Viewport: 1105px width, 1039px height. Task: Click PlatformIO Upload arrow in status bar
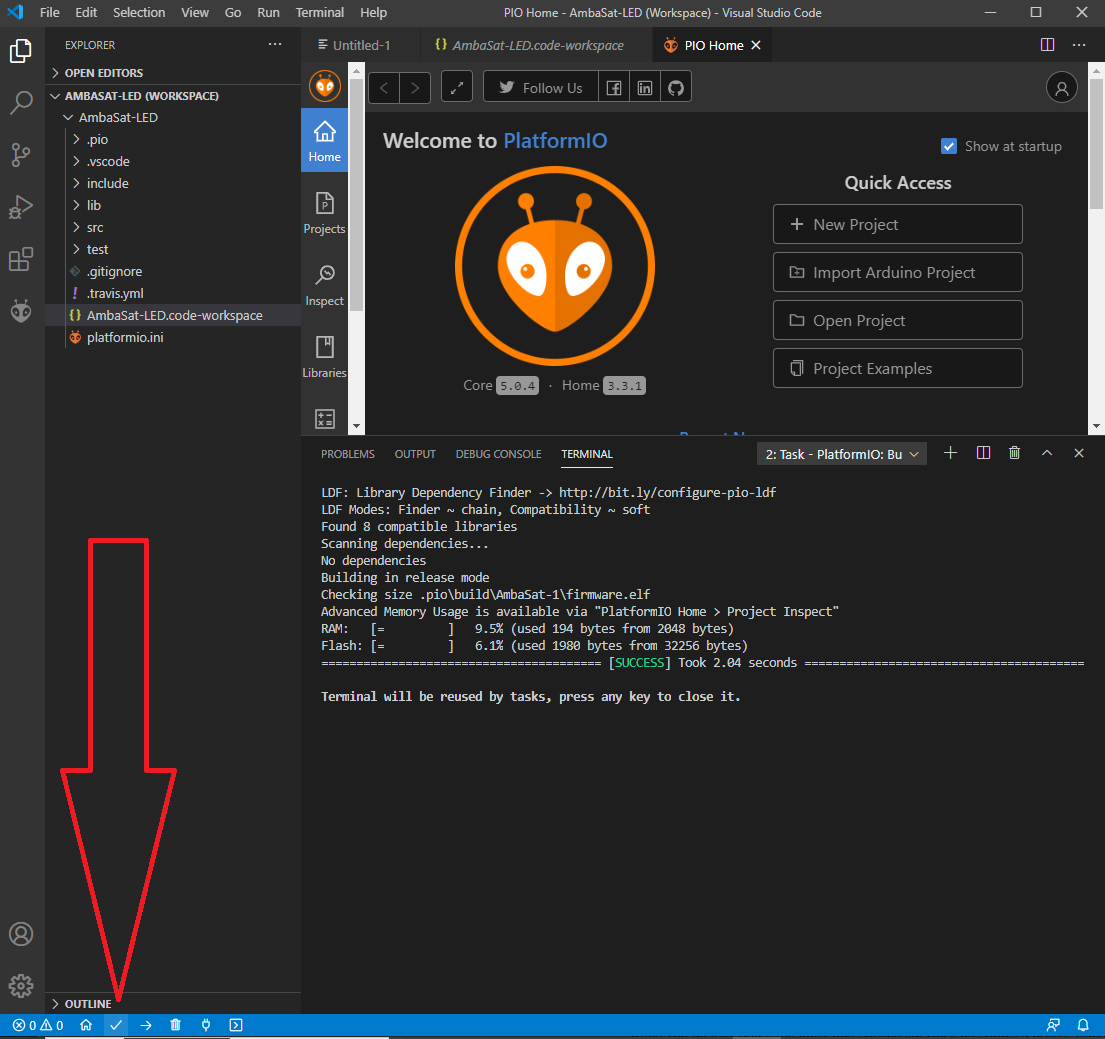(x=146, y=1025)
